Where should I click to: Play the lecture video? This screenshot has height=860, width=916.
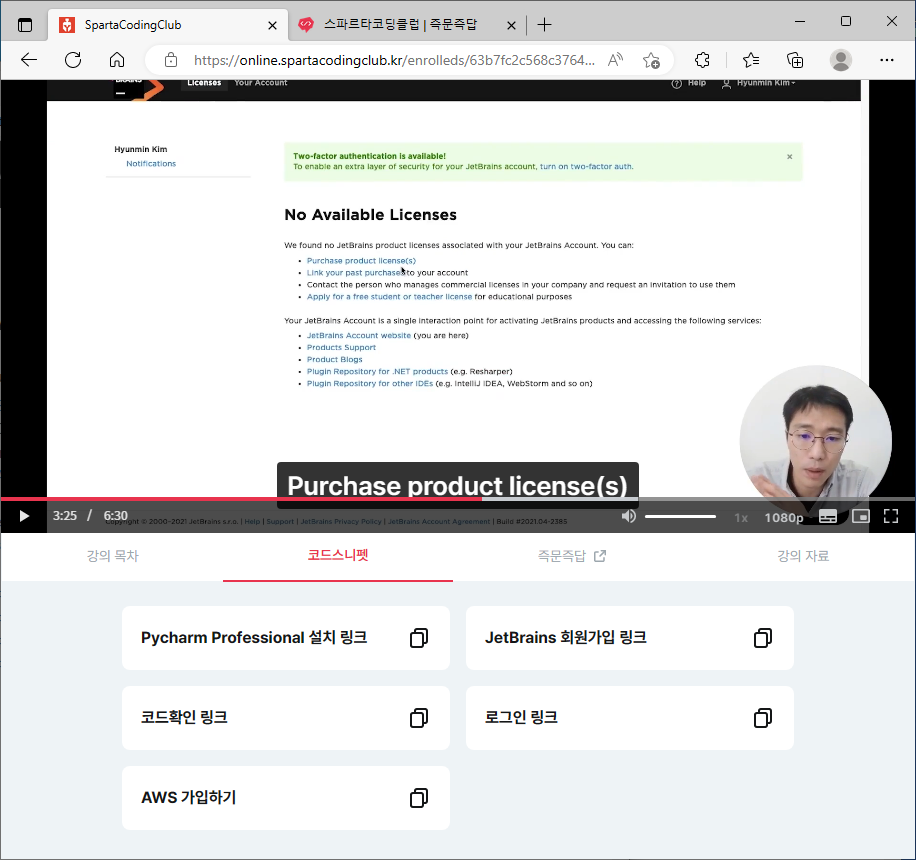[24, 516]
